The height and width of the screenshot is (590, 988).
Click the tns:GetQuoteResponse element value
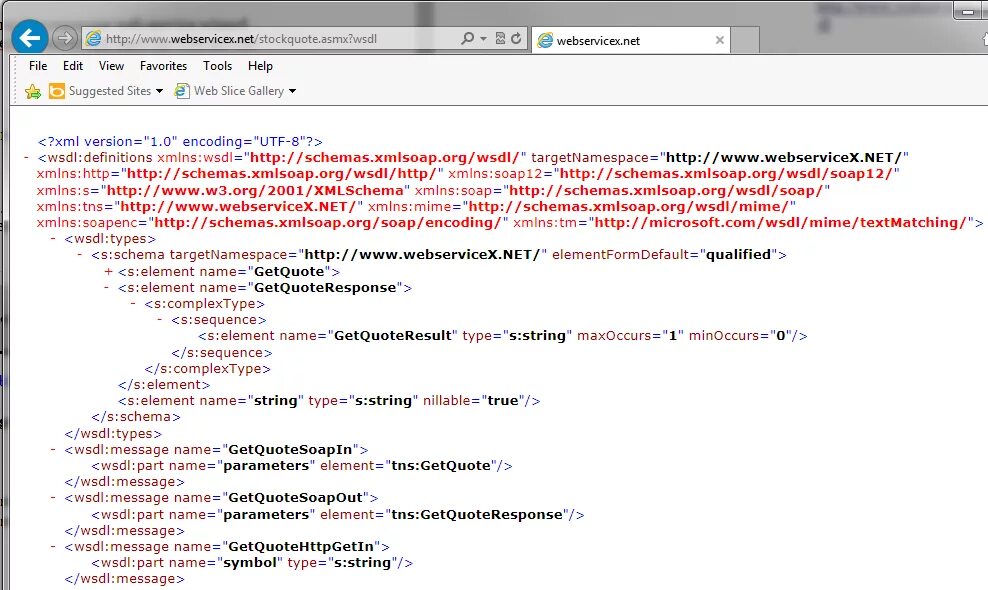(x=477, y=514)
